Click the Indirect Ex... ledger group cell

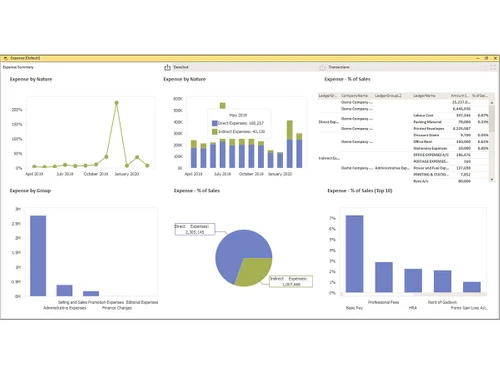tap(329, 158)
